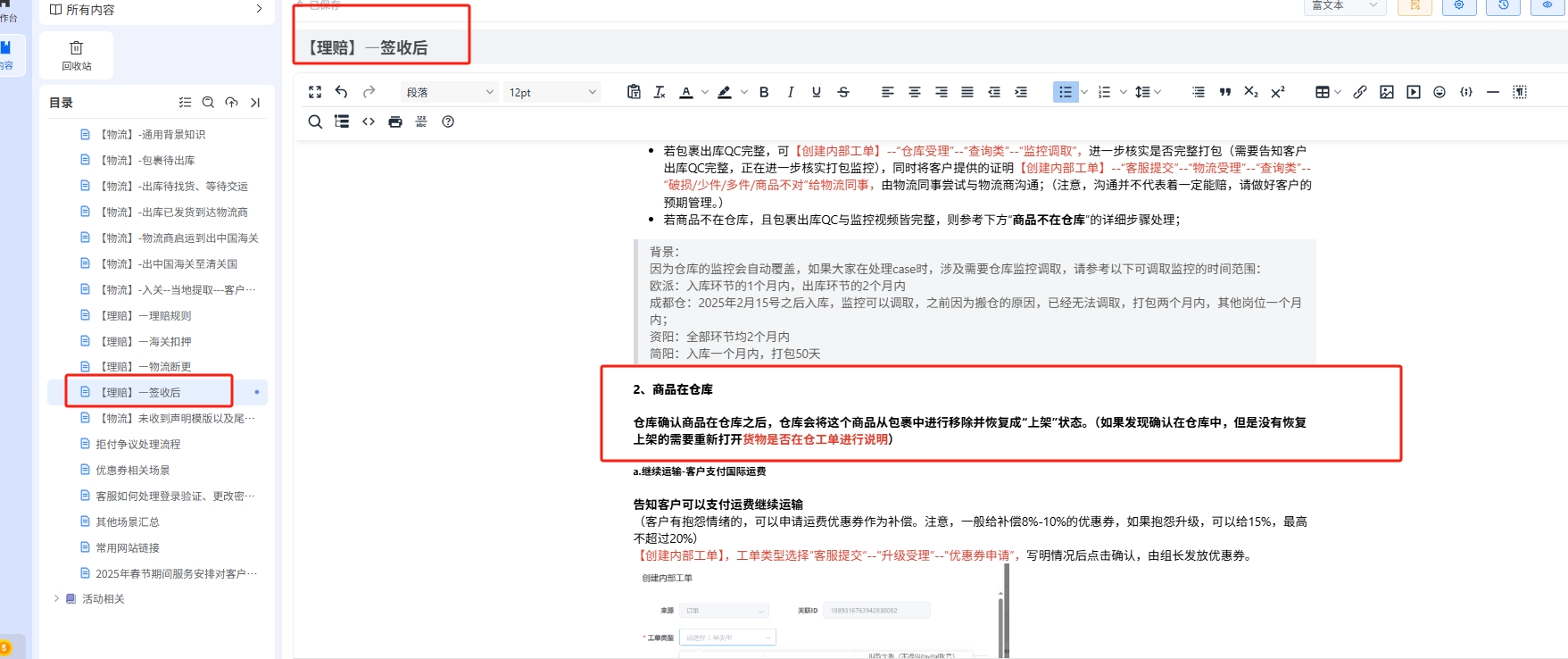
Task: Insert a link using the chain icon
Action: (x=1359, y=92)
